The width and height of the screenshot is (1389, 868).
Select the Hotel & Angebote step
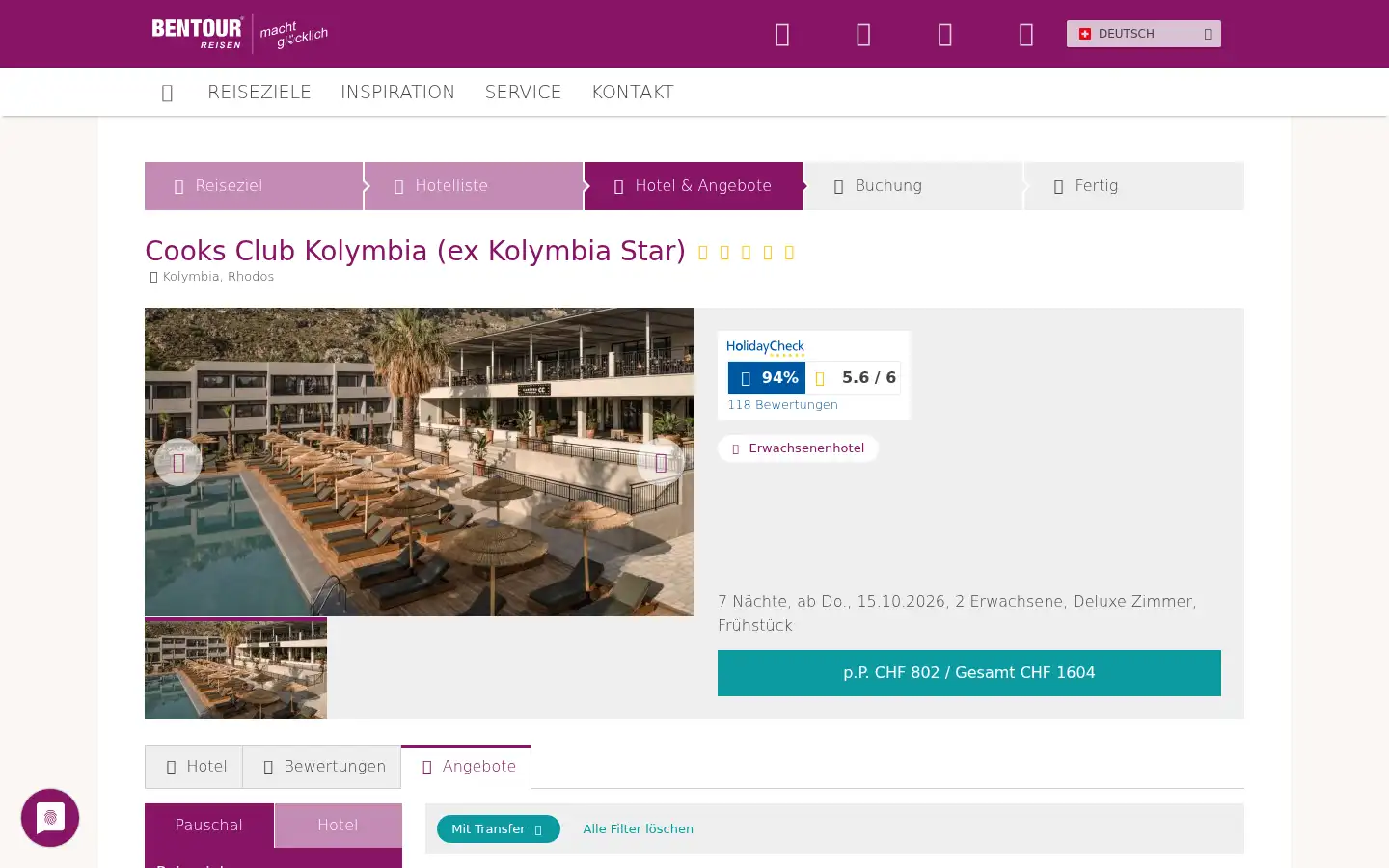coord(694,186)
